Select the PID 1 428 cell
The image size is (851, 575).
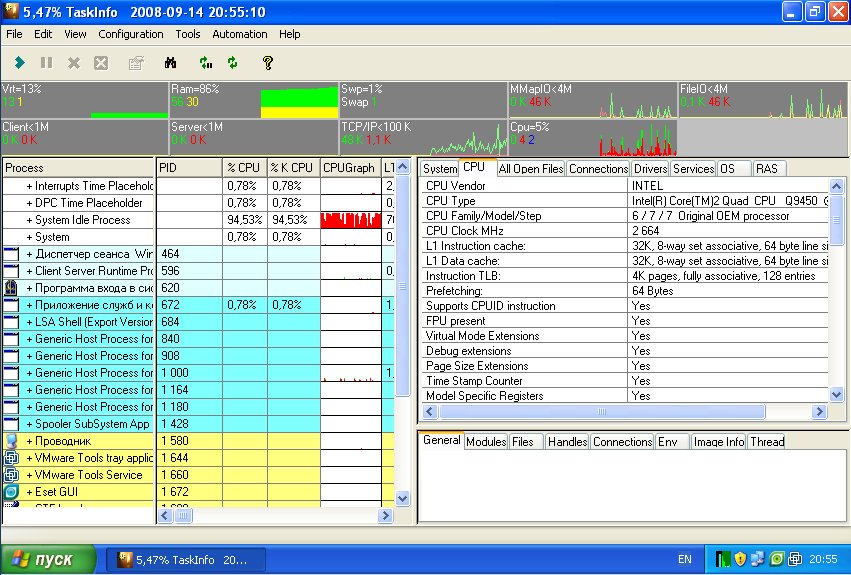click(189, 424)
